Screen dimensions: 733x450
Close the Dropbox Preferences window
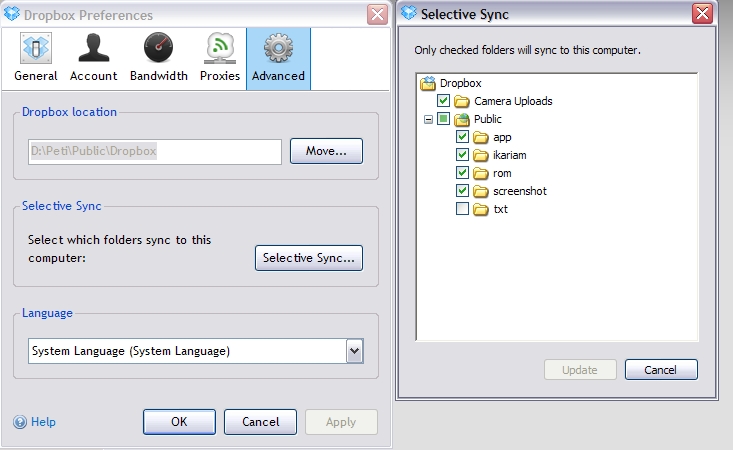[x=377, y=14]
